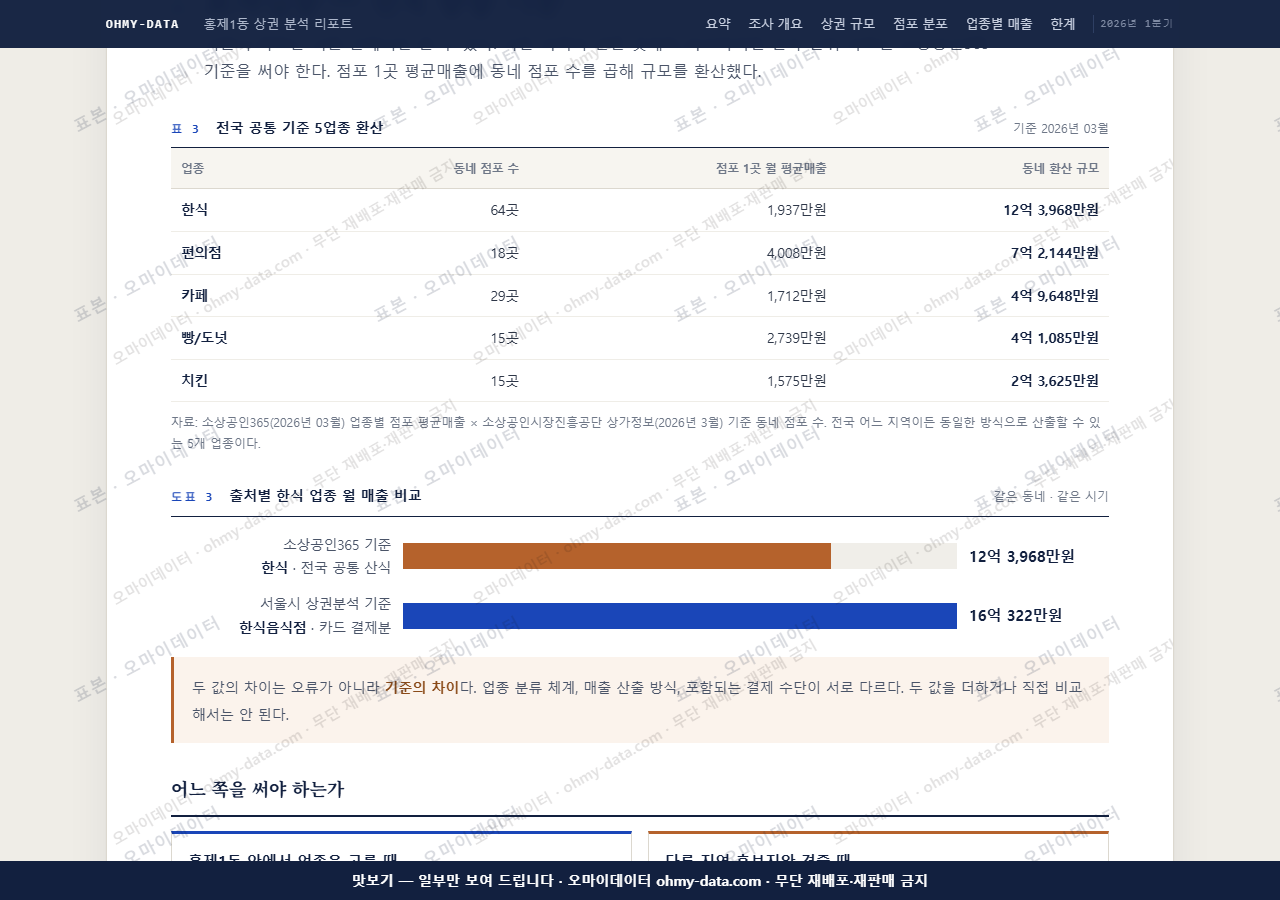Click the 1,937만원 average sales cell
The height and width of the screenshot is (900, 1280).
coord(797,210)
